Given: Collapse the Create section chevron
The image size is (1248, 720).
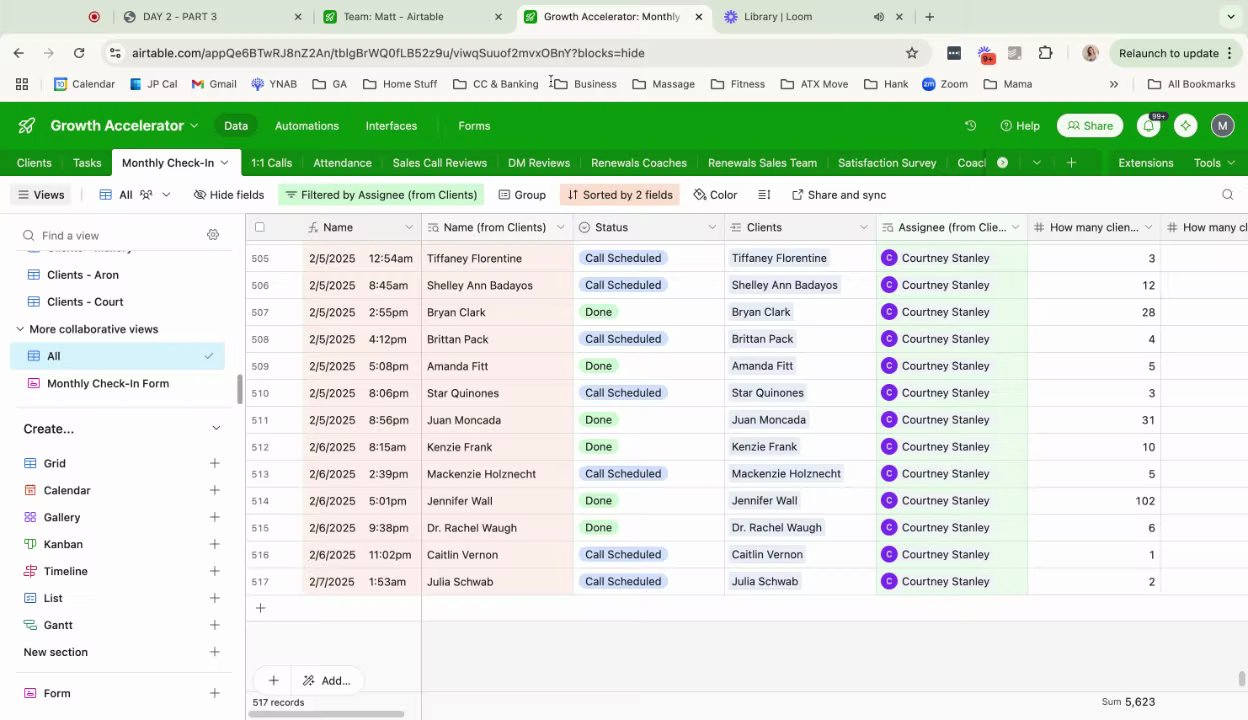Looking at the screenshot, I should (x=216, y=429).
